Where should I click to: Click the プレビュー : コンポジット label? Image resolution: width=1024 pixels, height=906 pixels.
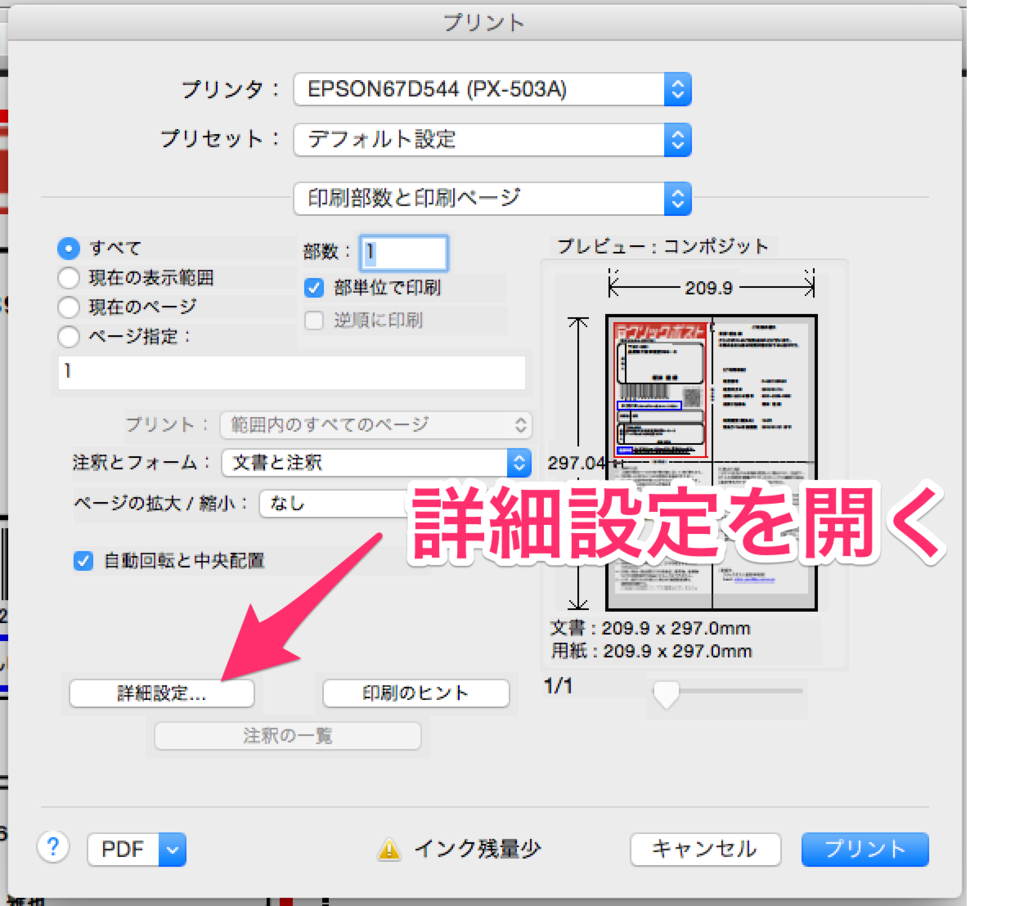pos(663,246)
